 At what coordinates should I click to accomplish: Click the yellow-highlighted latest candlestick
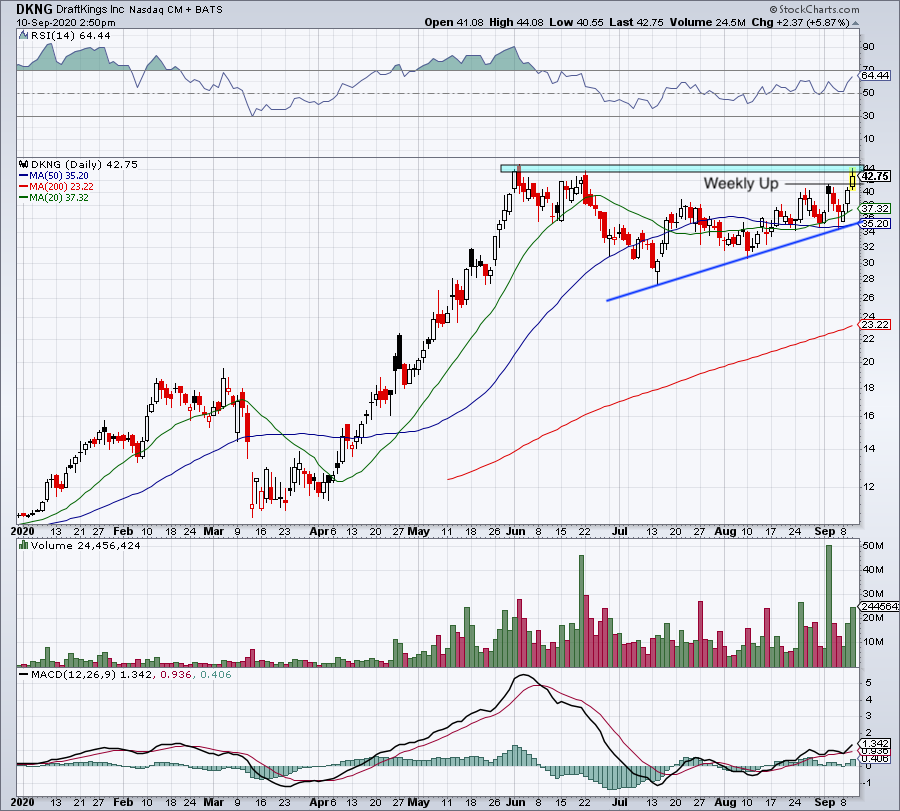coord(852,180)
